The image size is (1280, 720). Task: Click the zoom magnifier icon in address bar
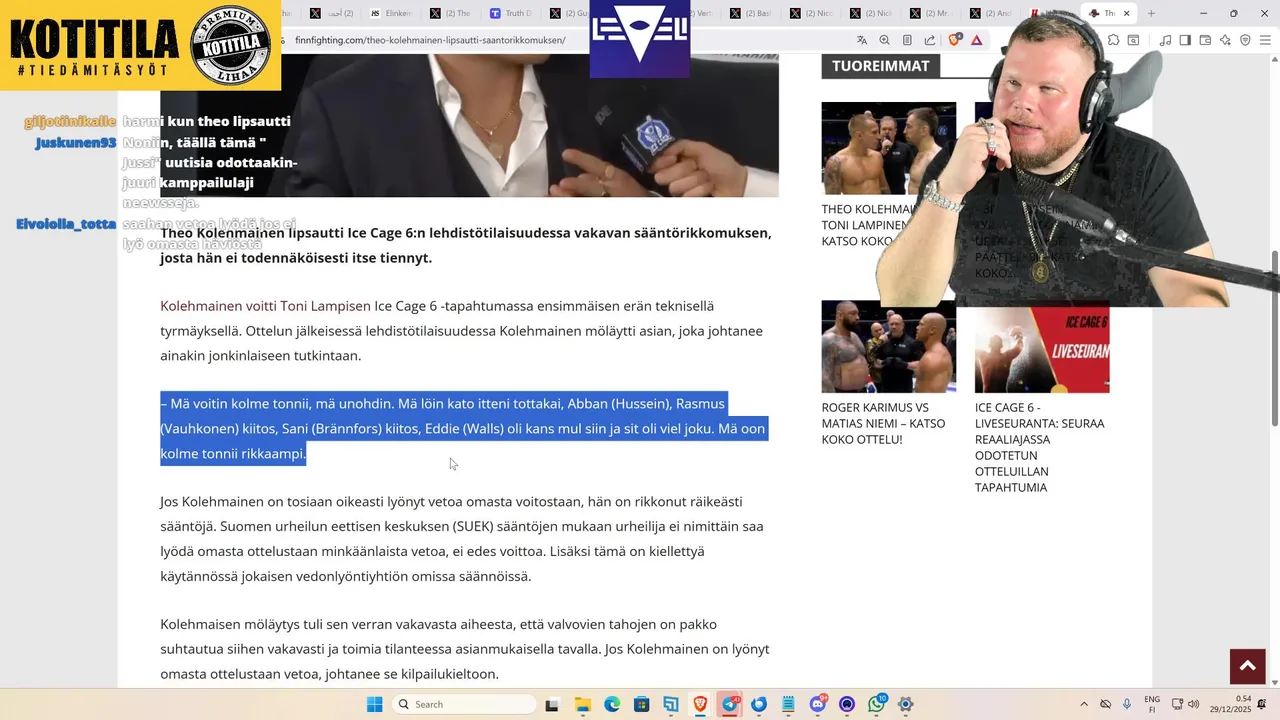[884, 40]
